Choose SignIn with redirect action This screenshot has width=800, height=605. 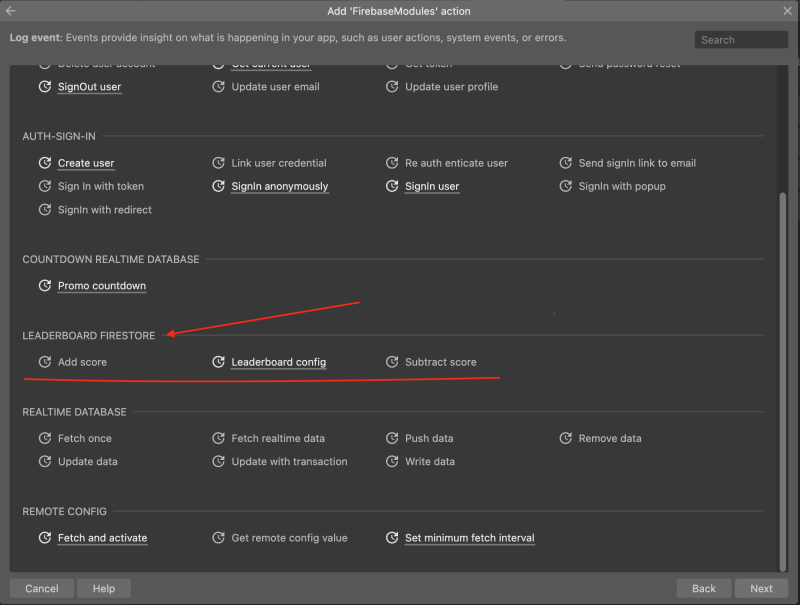[x=105, y=210]
